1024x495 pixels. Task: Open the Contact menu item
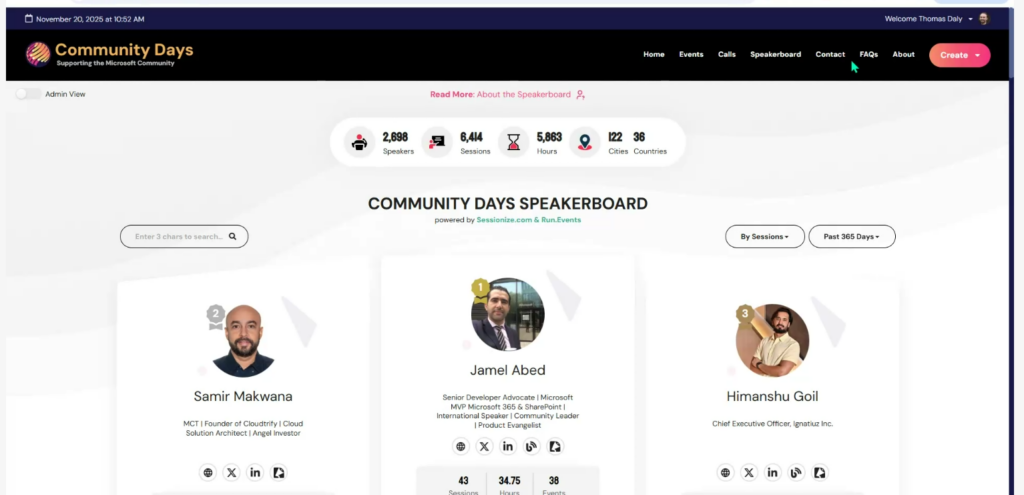pos(830,55)
